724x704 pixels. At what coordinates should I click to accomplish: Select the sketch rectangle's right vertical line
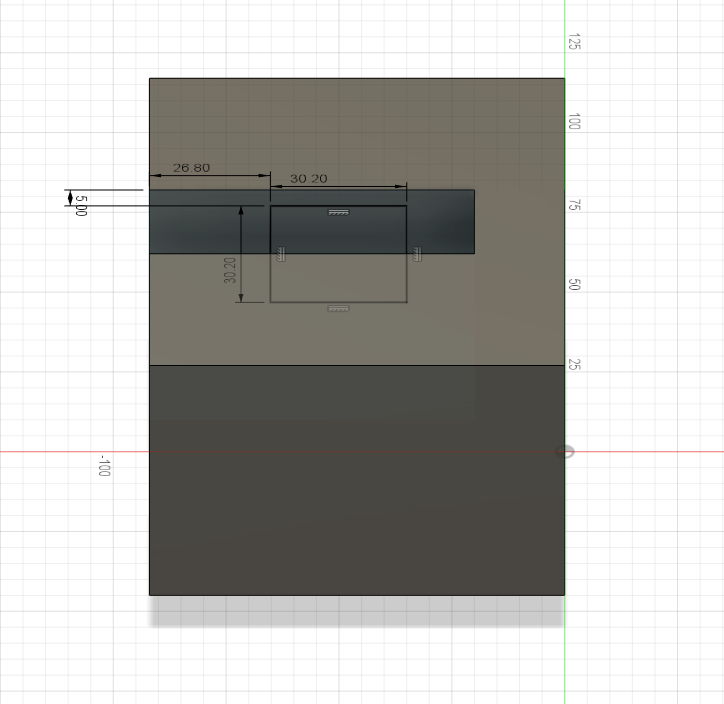coord(407,254)
